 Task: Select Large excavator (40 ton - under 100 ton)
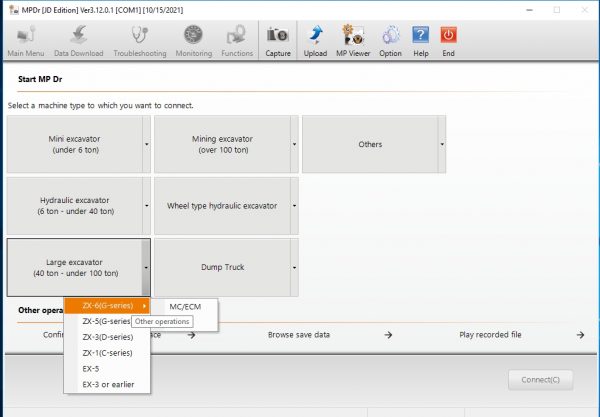(x=75, y=267)
